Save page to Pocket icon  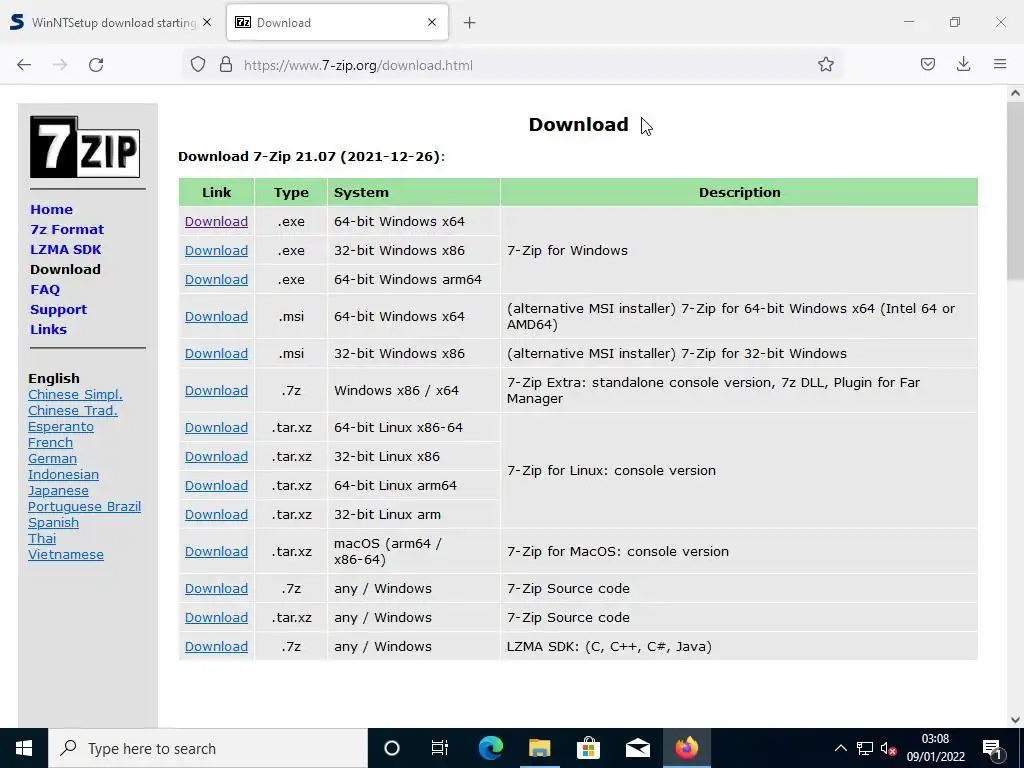coord(927,65)
